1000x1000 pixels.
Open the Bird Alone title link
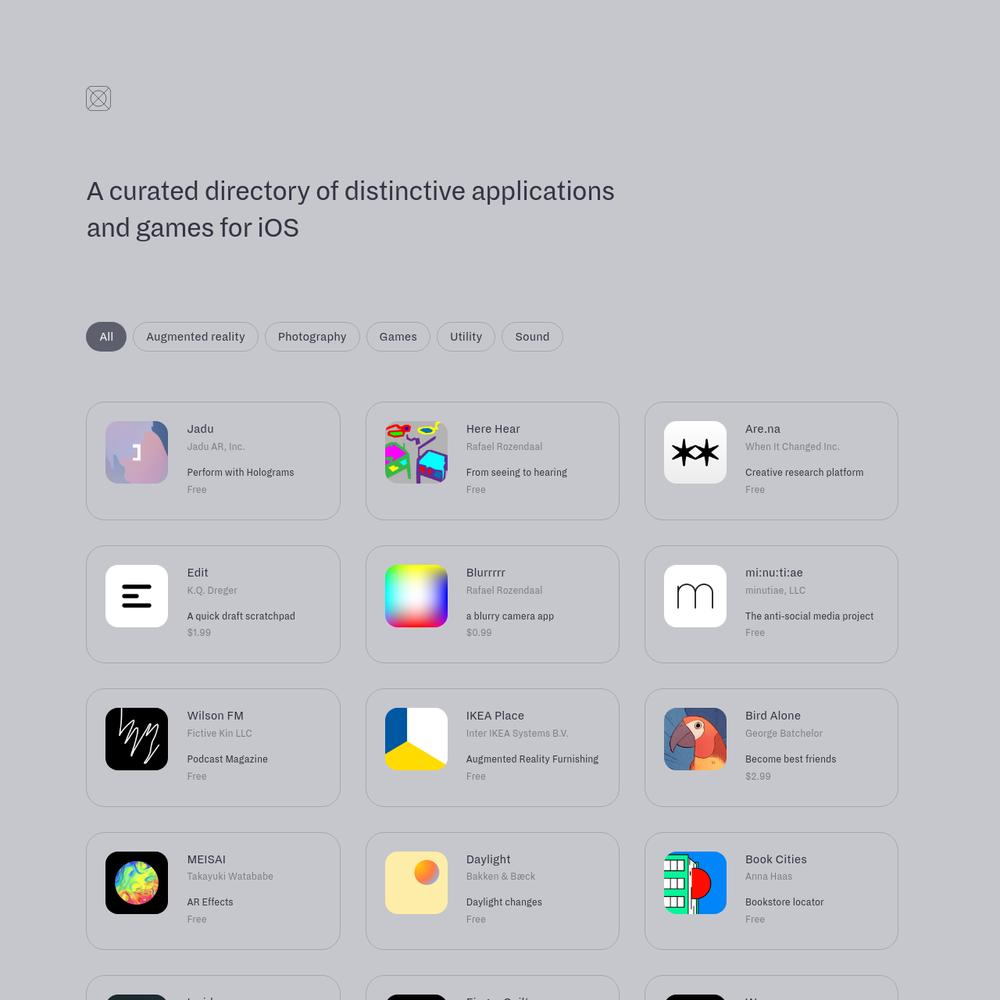pyautogui.click(x=772, y=716)
